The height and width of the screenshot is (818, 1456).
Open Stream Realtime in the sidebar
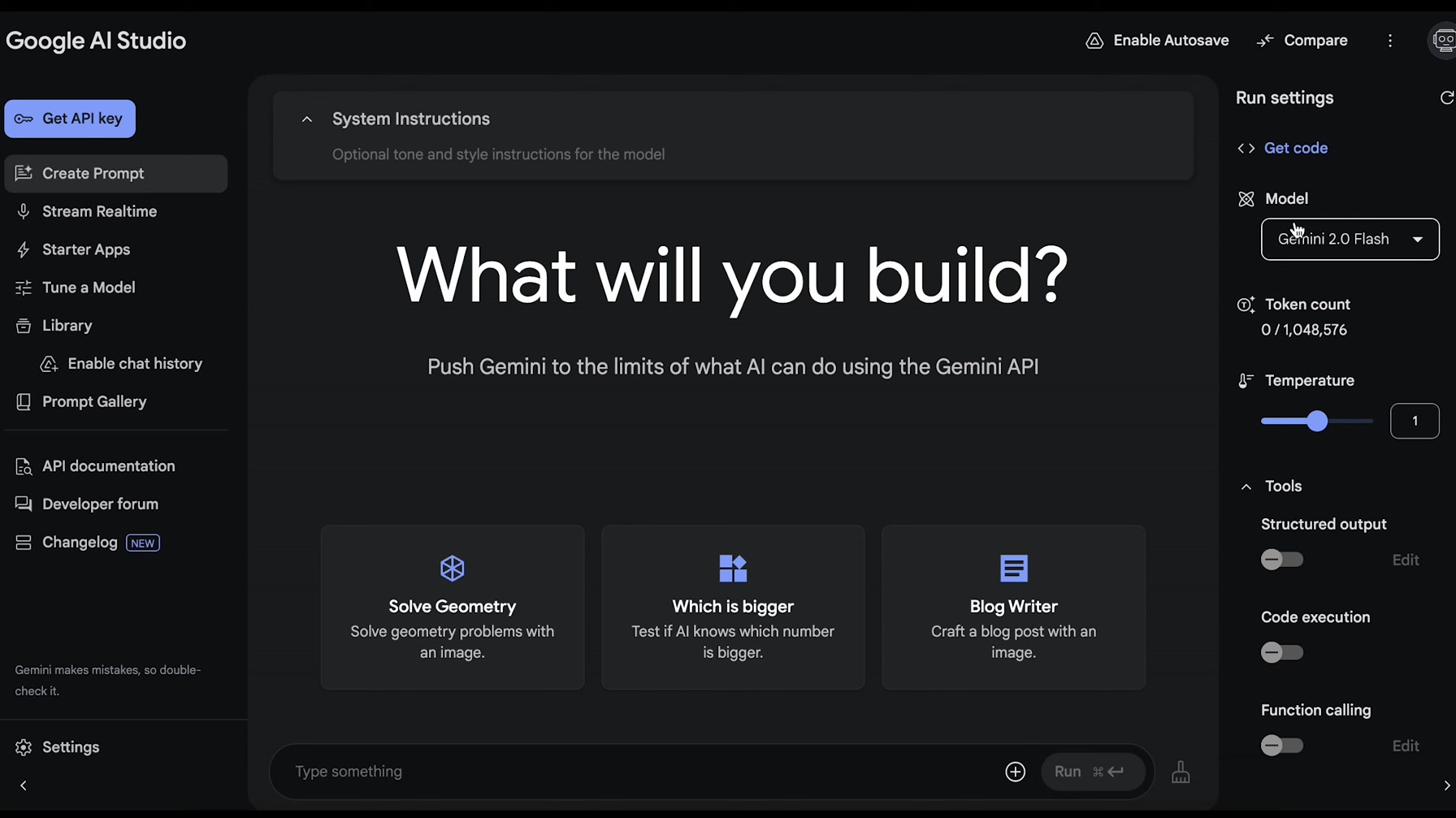coord(116,211)
